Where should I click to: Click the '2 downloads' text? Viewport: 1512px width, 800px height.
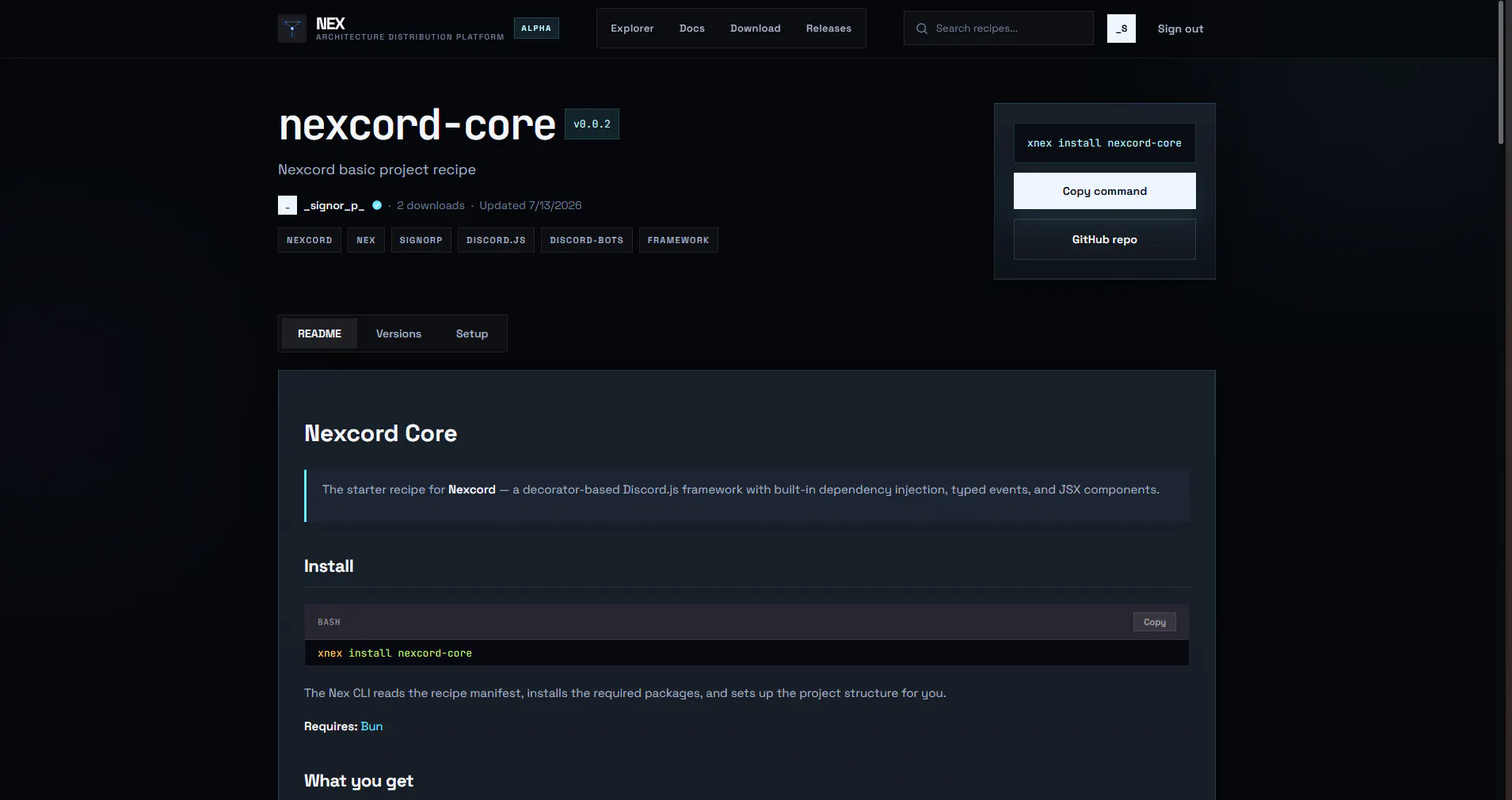(x=431, y=205)
